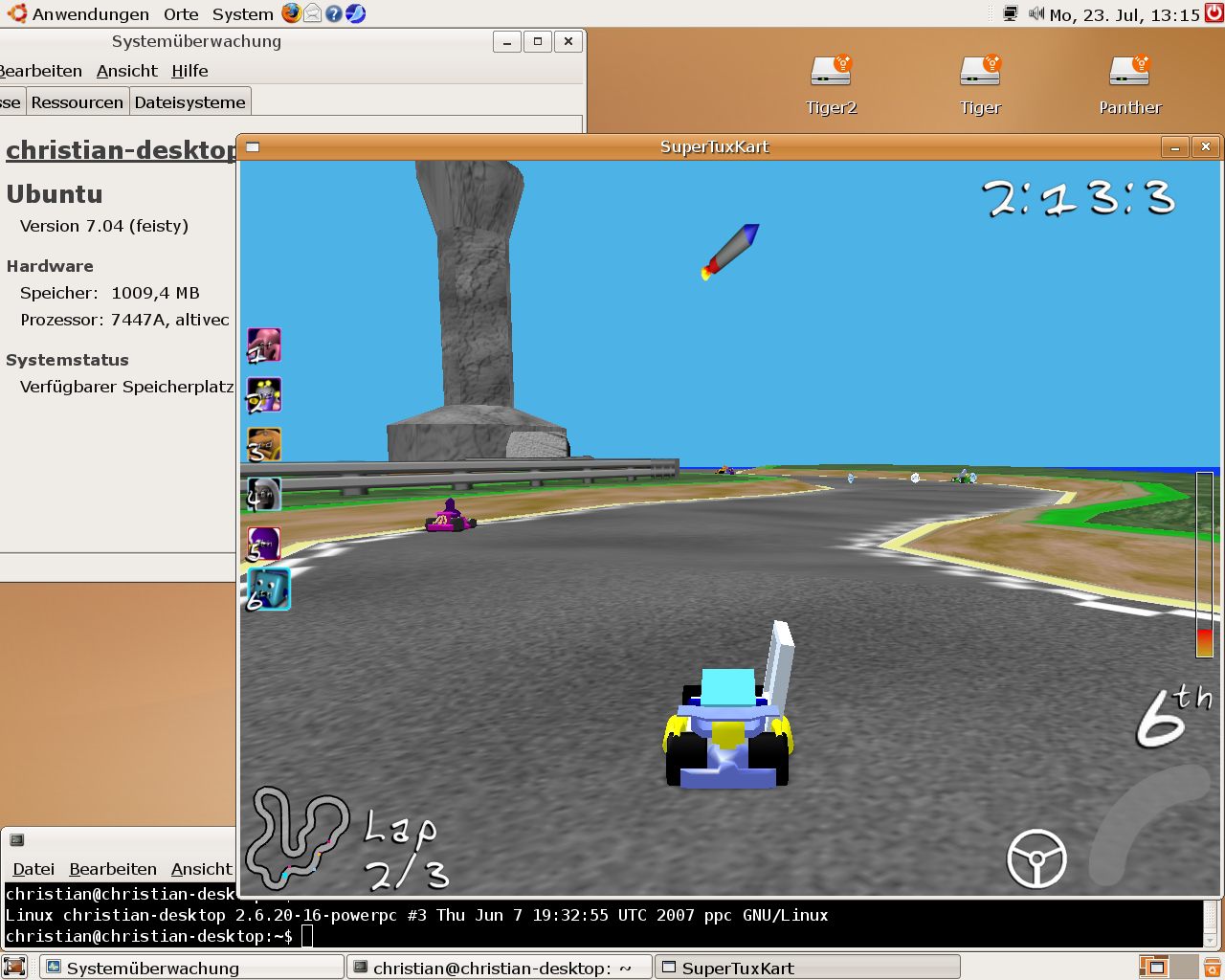Switch to terminal window in taskbar

(x=499, y=968)
